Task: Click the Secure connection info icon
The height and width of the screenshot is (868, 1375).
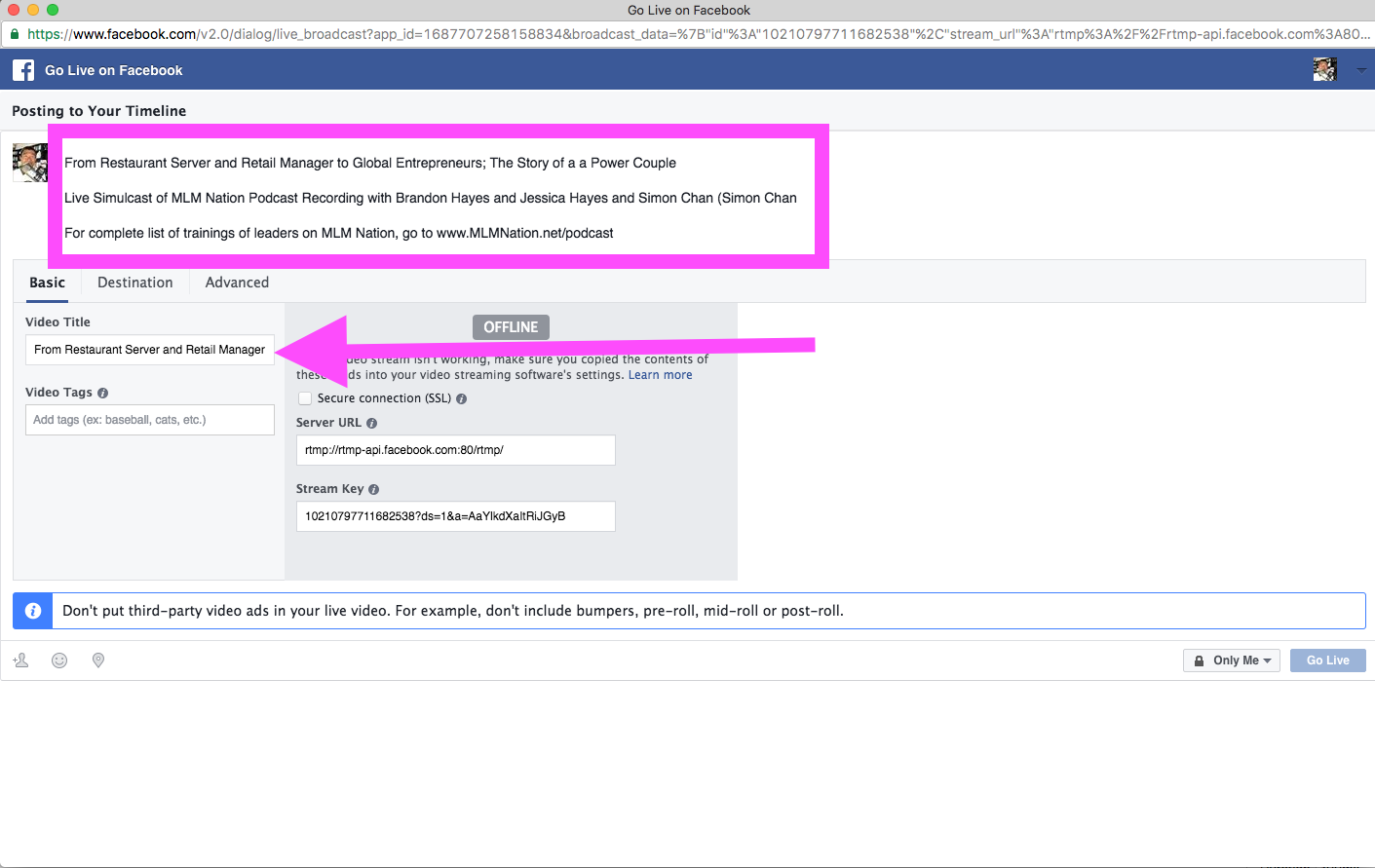Action: [x=462, y=399]
